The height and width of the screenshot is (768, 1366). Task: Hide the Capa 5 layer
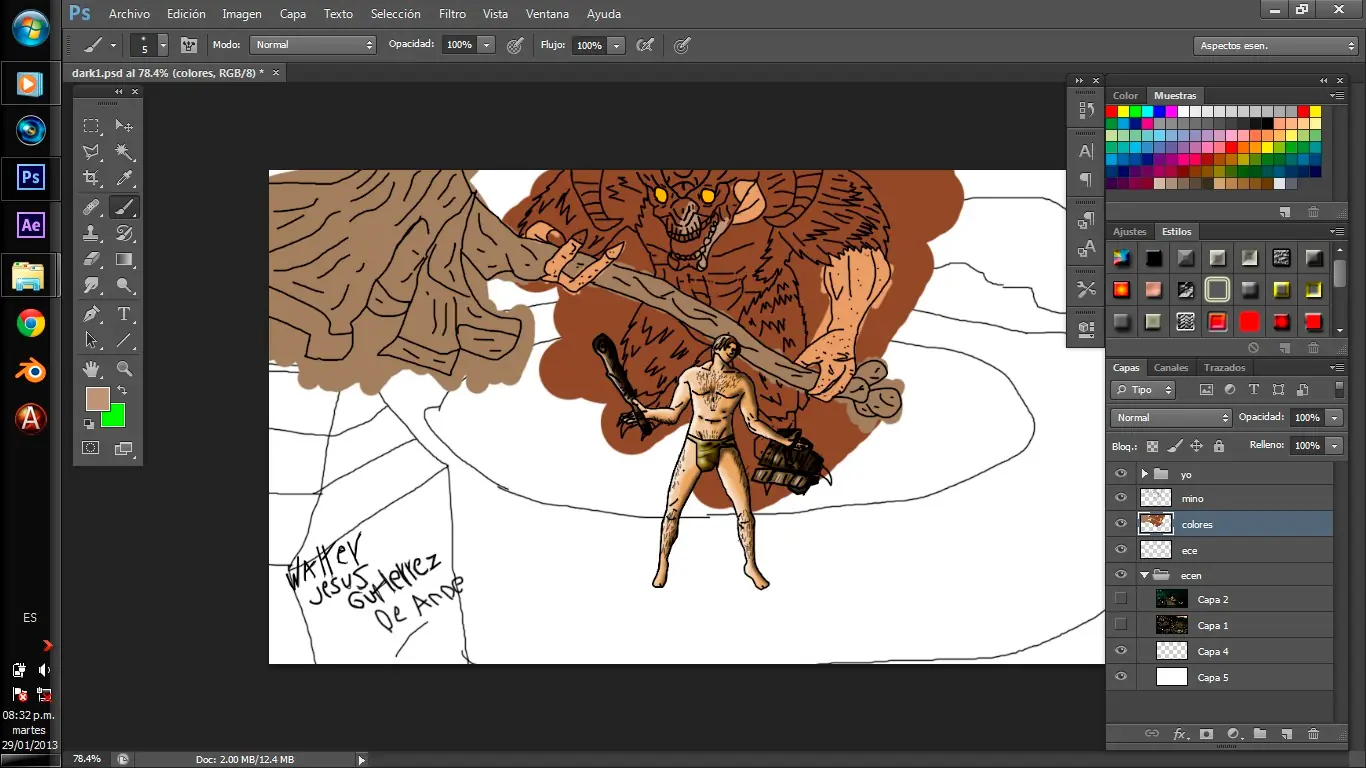point(1120,677)
